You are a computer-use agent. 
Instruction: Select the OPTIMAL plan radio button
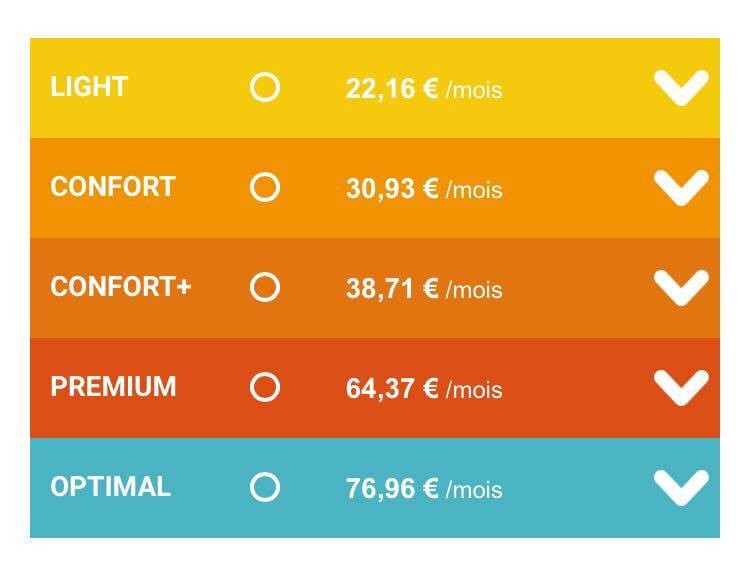click(x=265, y=487)
